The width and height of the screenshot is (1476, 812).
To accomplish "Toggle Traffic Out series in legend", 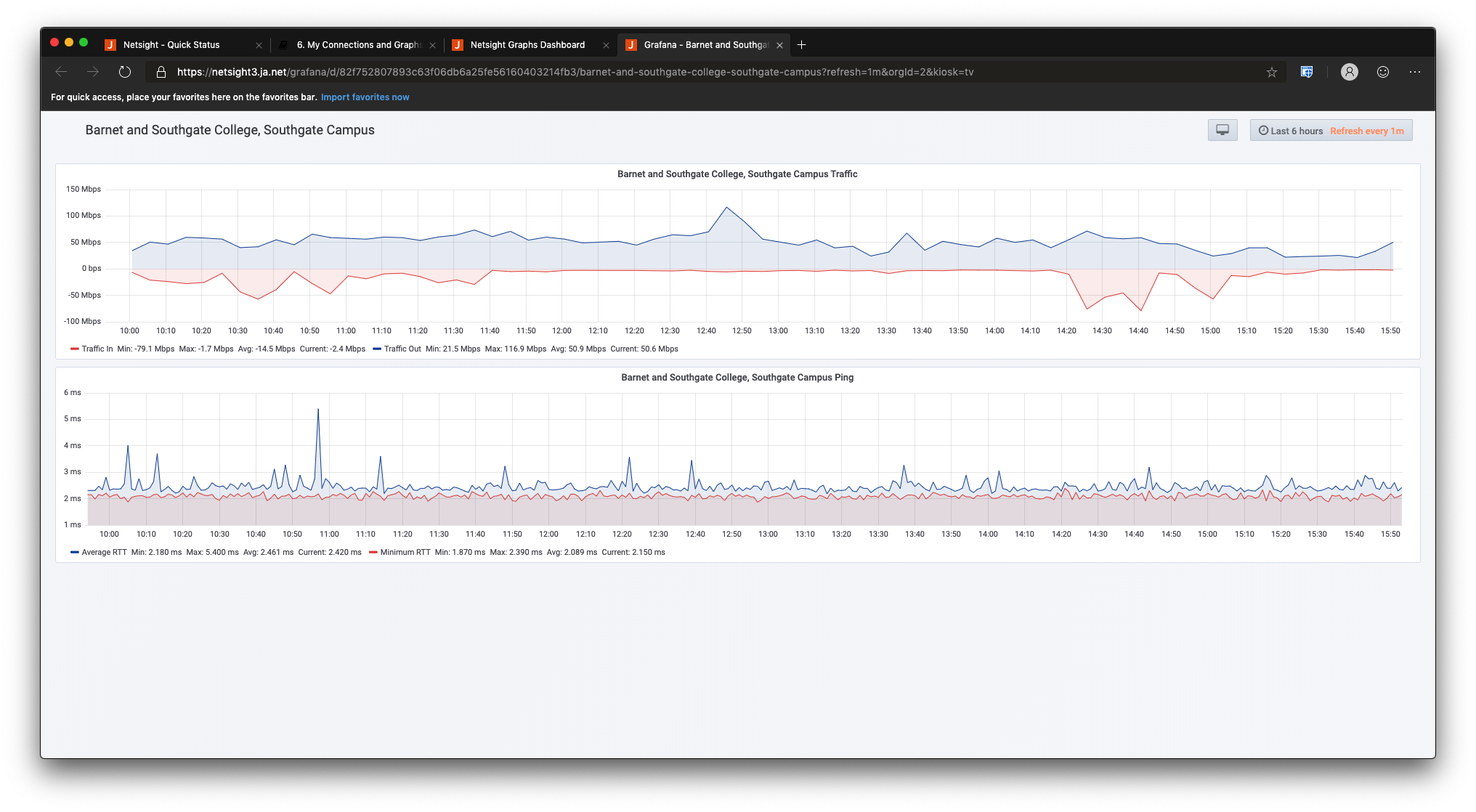I will click(x=402, y=349).
